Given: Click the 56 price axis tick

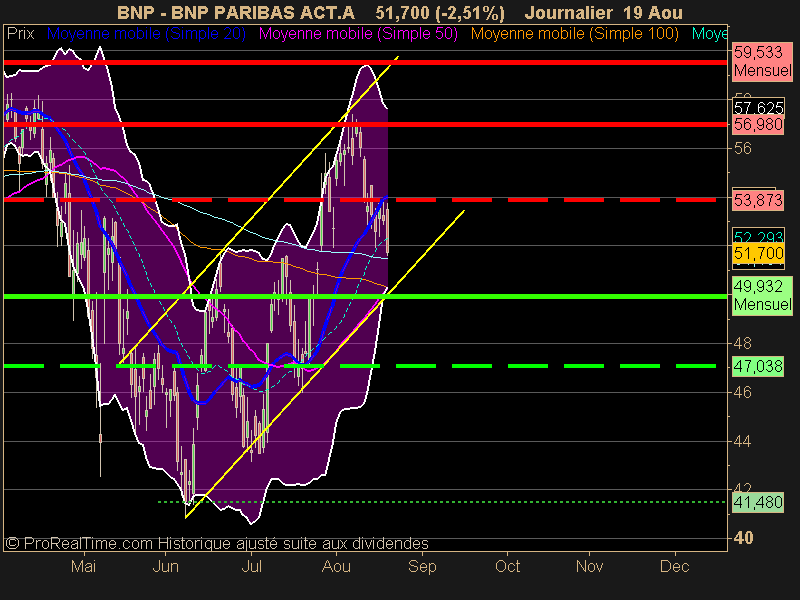Looking at the screenshot, I should point(742,148).
